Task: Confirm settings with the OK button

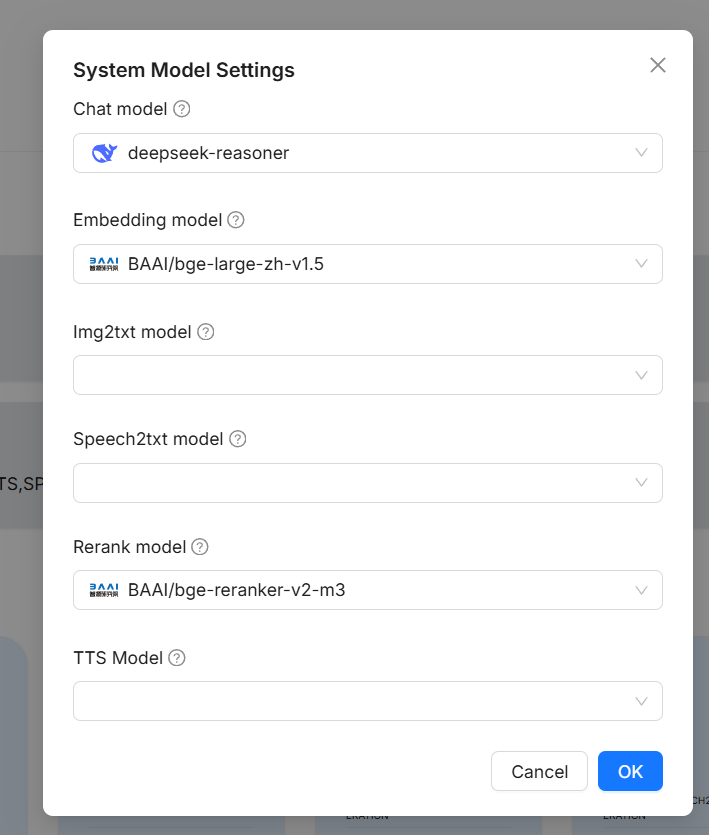Action: [630, 771]
